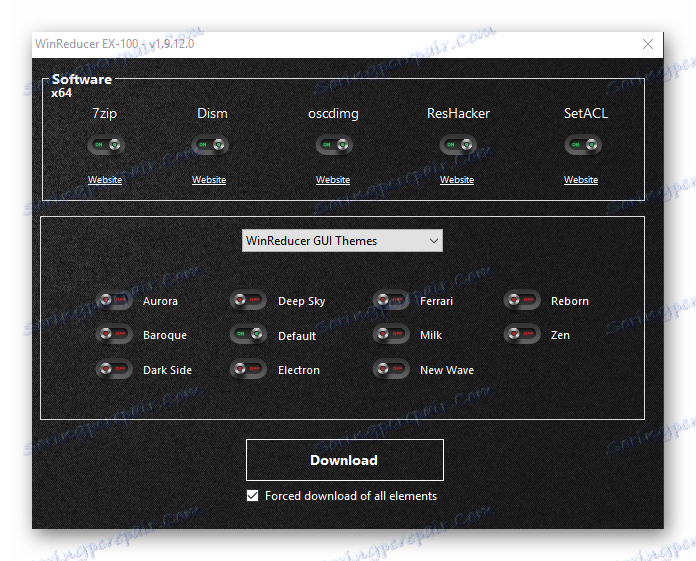
Task: Toggle the 7zip software switch
Action: [x=106, y=145]
